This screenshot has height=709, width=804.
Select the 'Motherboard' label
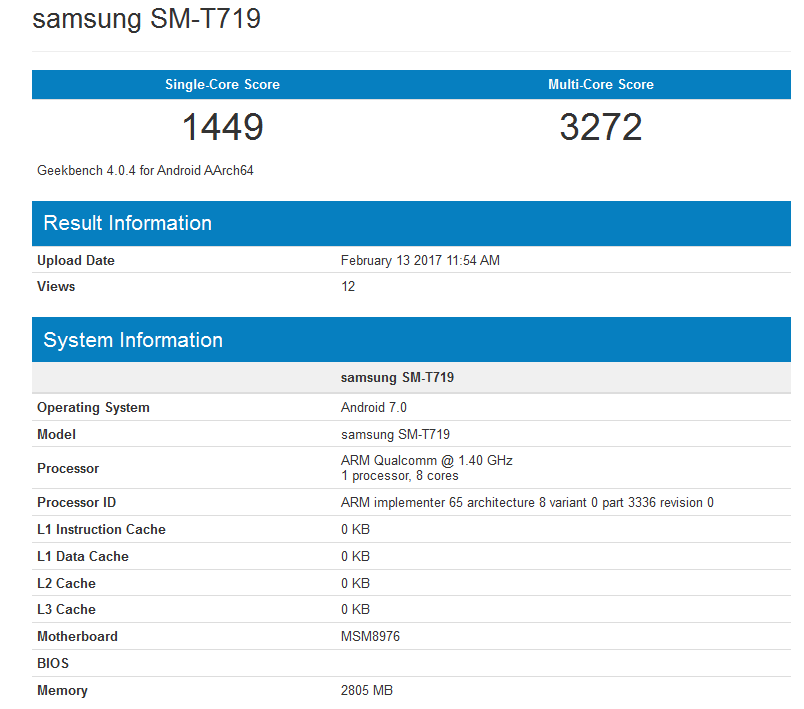tap(77, 637)
